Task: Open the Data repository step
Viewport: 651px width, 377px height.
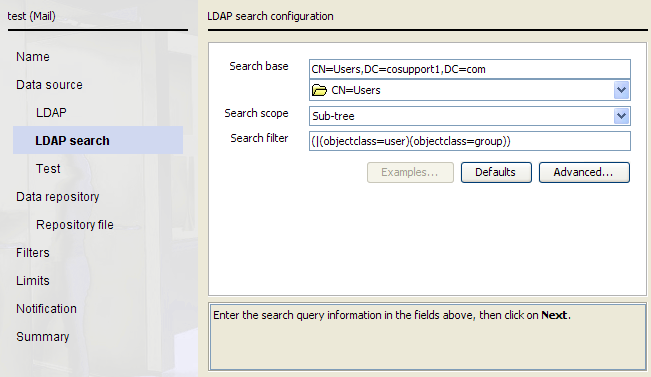Action: pyautogui.click(x=58, y=197)
